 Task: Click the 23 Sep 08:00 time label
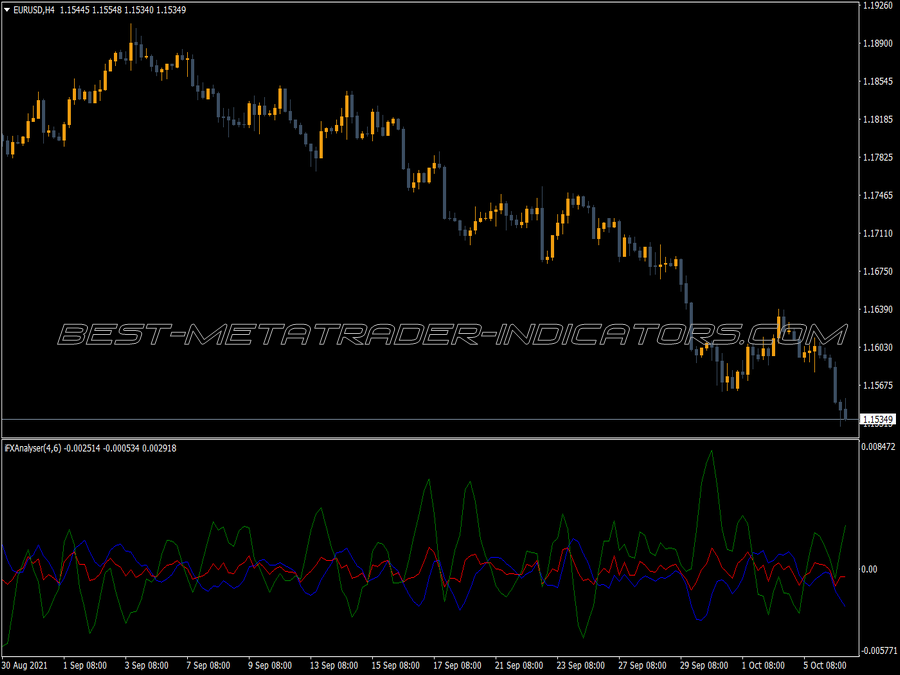(x=581, y=666)
